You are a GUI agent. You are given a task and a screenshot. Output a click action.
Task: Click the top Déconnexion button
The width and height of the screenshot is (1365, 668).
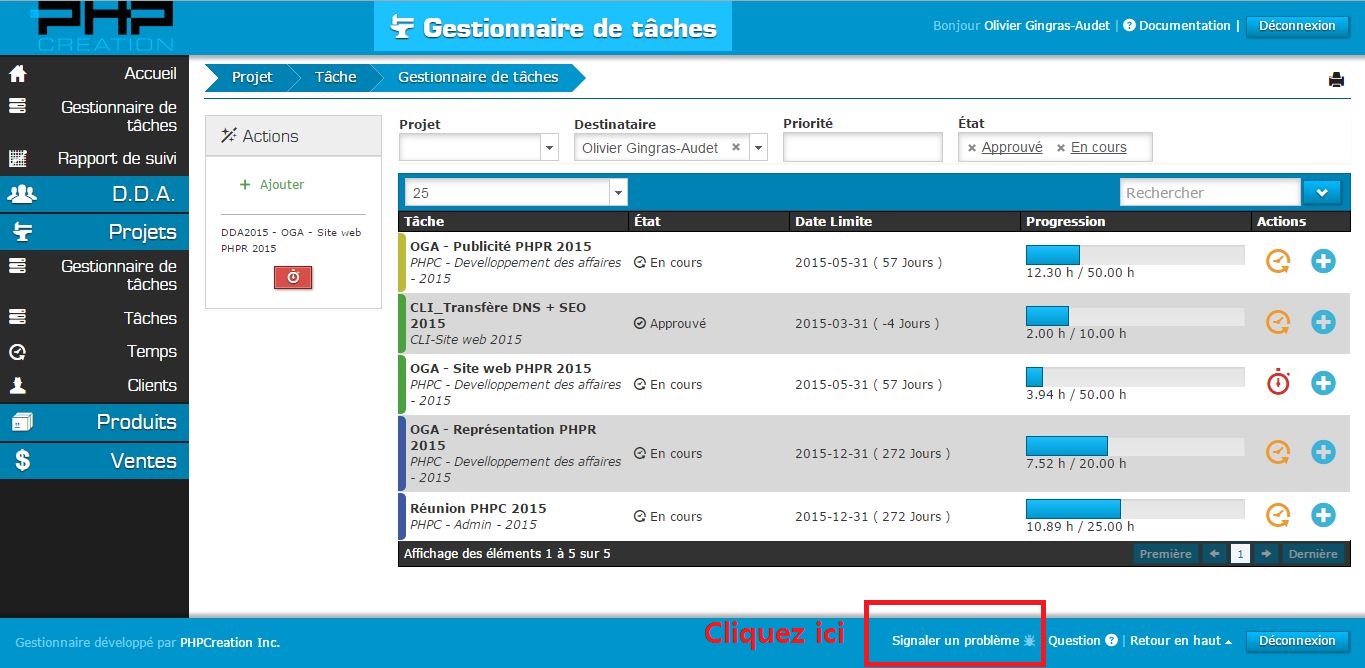click(x=1296, y=26)
